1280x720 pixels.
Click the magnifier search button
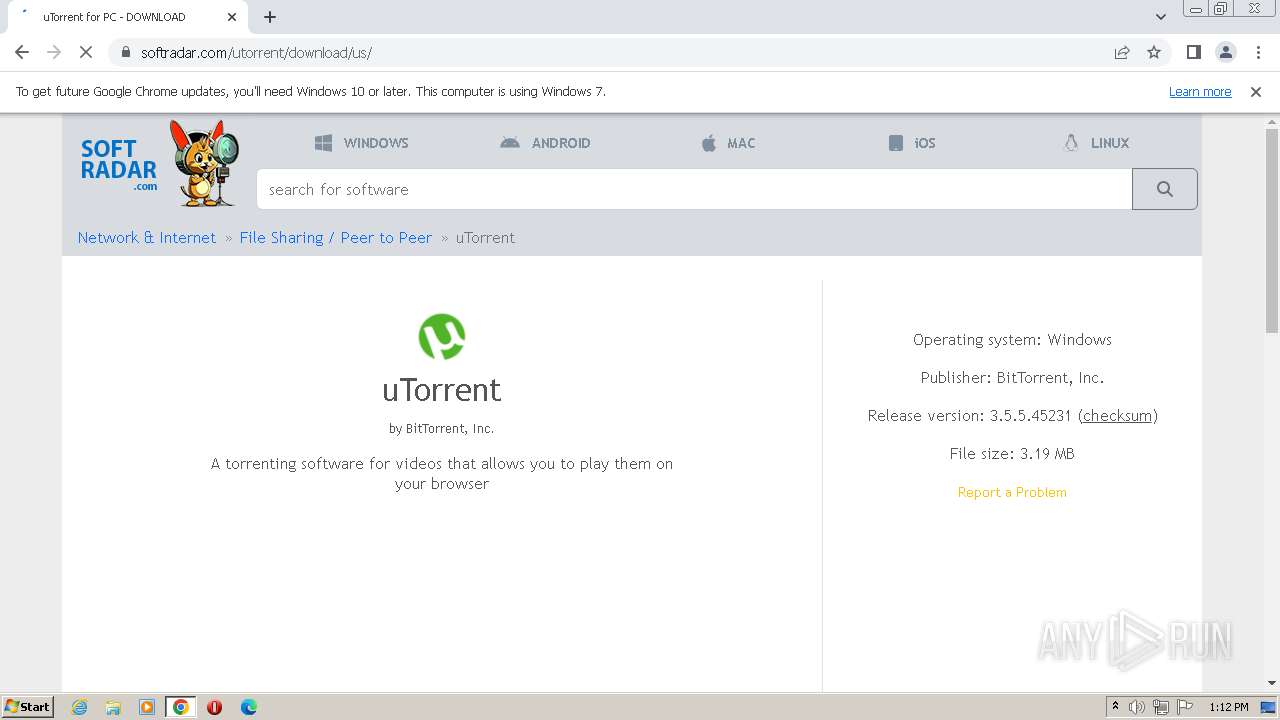click(x=1165, y=189)
